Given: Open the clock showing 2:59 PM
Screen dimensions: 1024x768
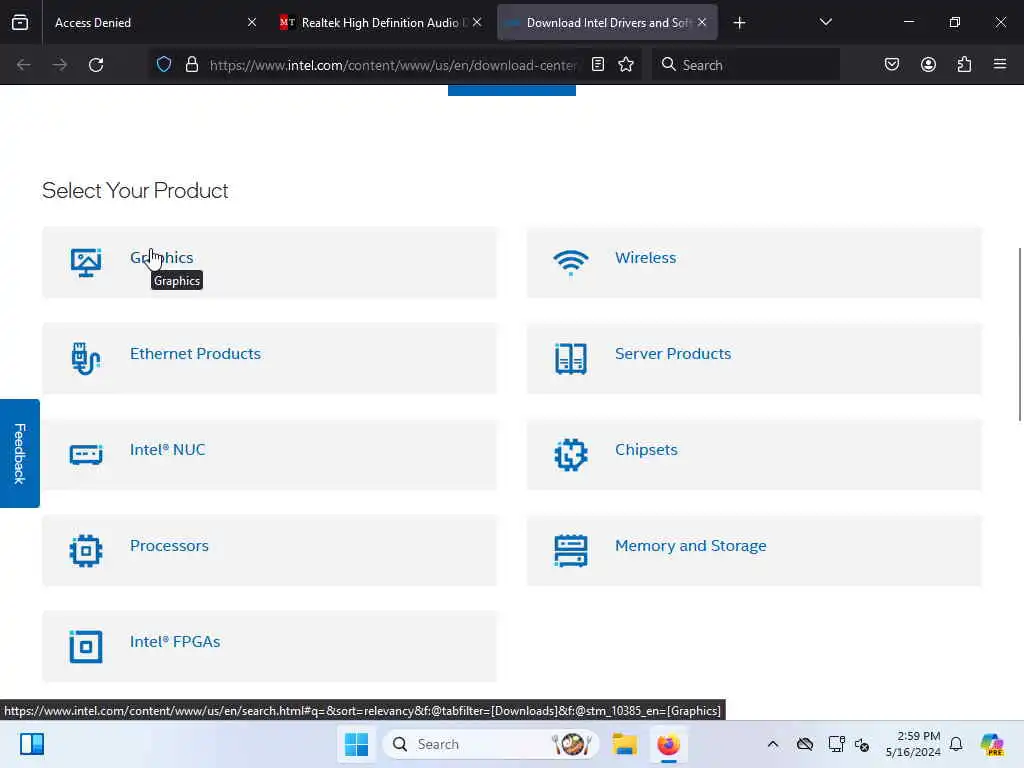Looking at the screenshot, I should (912, 744).
